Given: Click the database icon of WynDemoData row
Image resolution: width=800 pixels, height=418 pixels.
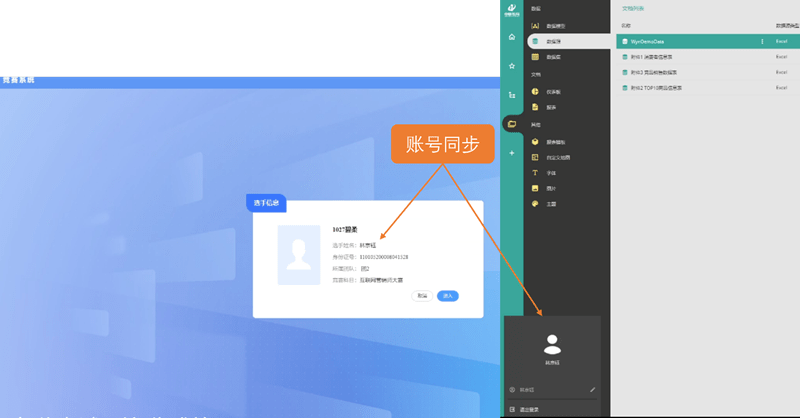Looking at the screenshot, I should [625, 41].
